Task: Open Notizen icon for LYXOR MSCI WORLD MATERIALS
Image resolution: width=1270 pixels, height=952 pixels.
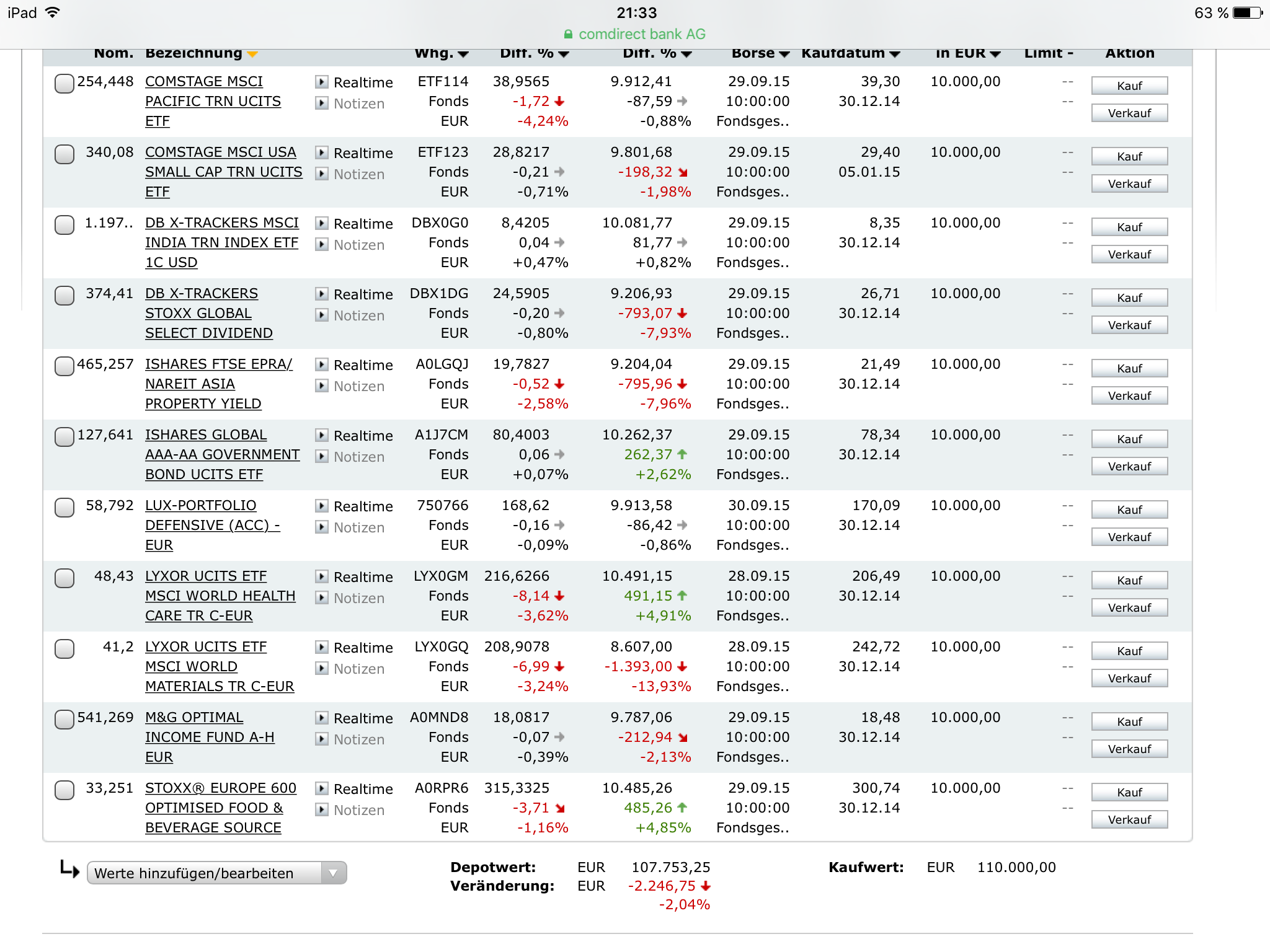Action: (321, 668)
